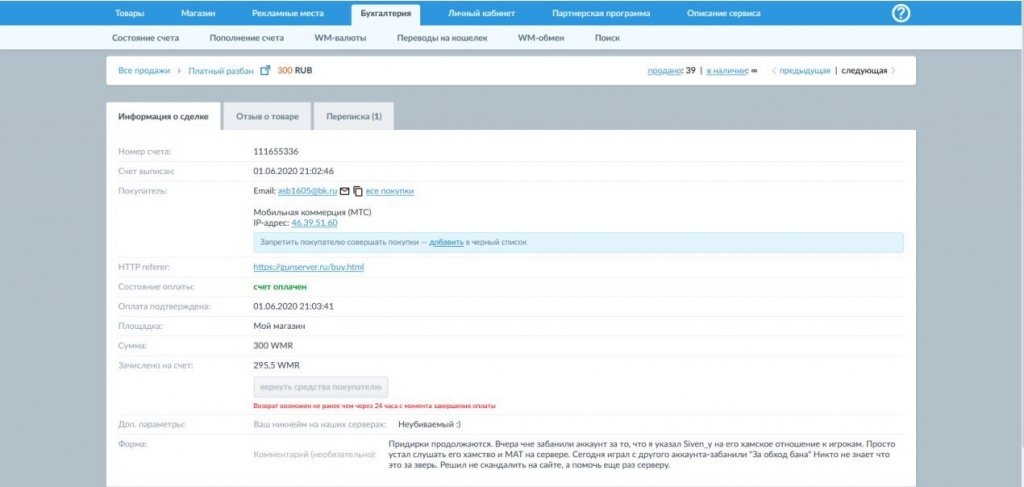Open the 'Бухгалтерия' top menu tab
Screen dimensions: 1024x487
(x=386, y=14)
